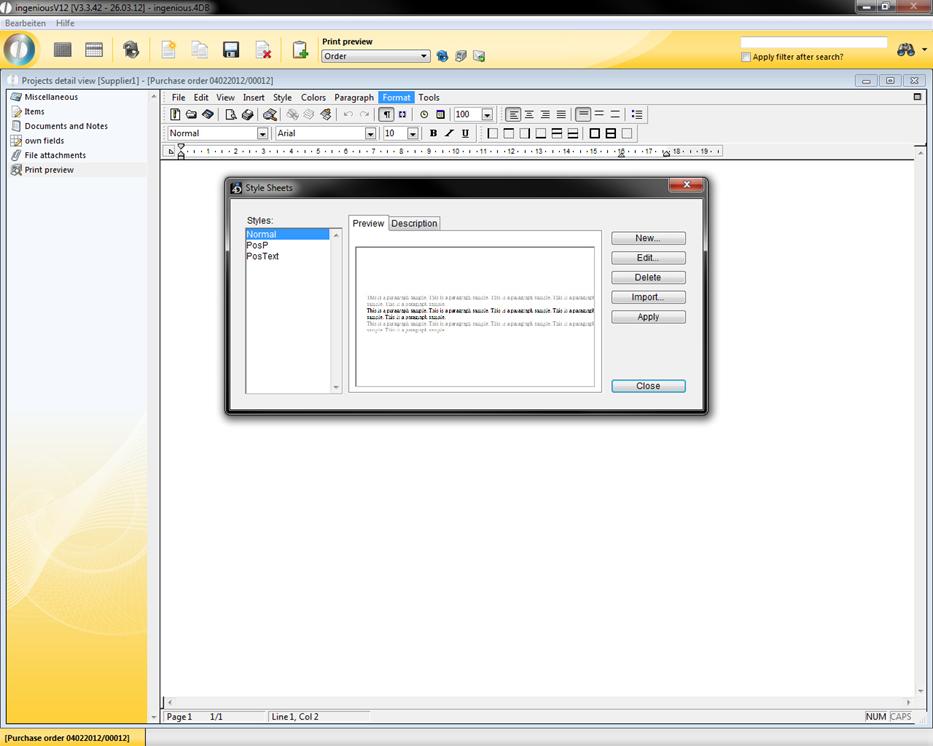Open the Paragraph menu
Viewport: 933px width, 746px height.
tap(354, 98)
